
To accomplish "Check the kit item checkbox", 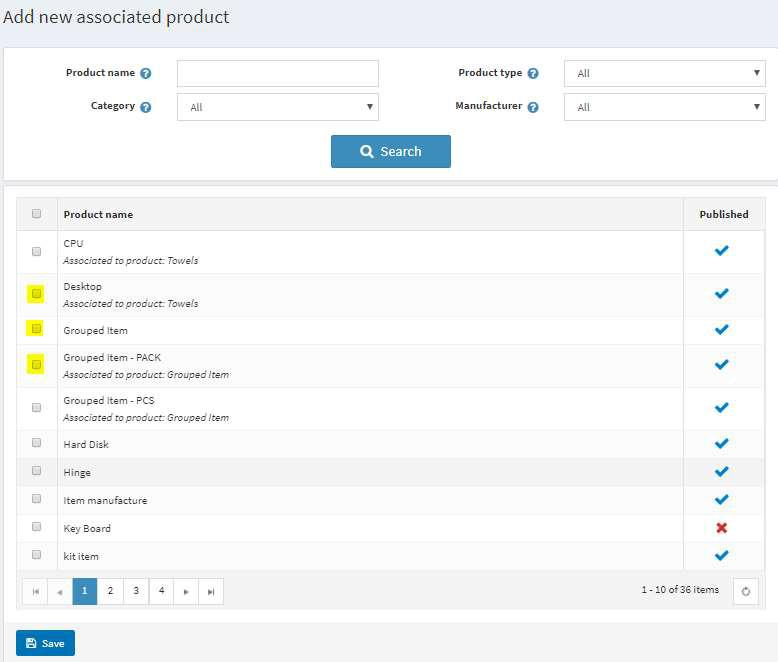I will [36, 554].
